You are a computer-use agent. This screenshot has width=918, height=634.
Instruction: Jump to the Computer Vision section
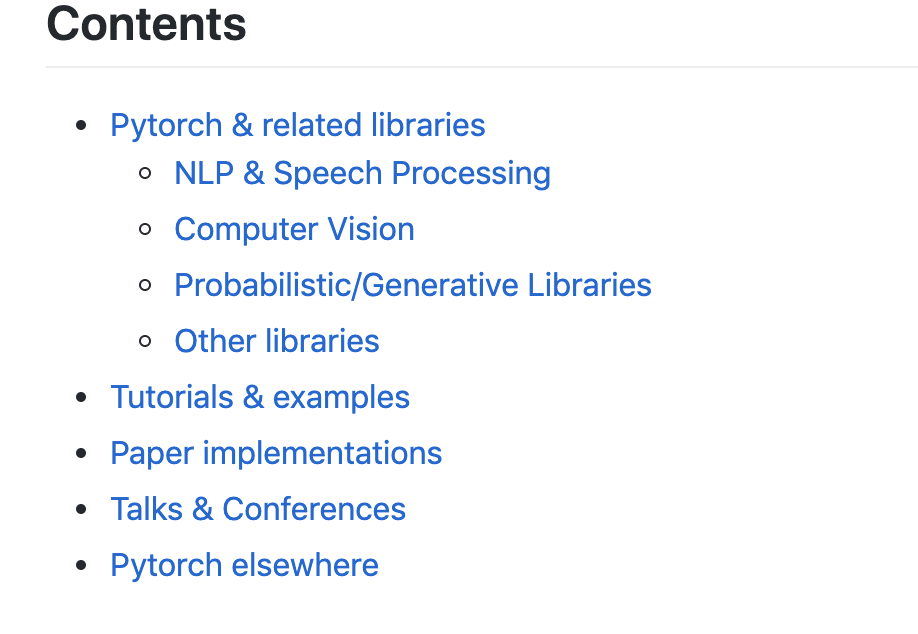point(294,229)
